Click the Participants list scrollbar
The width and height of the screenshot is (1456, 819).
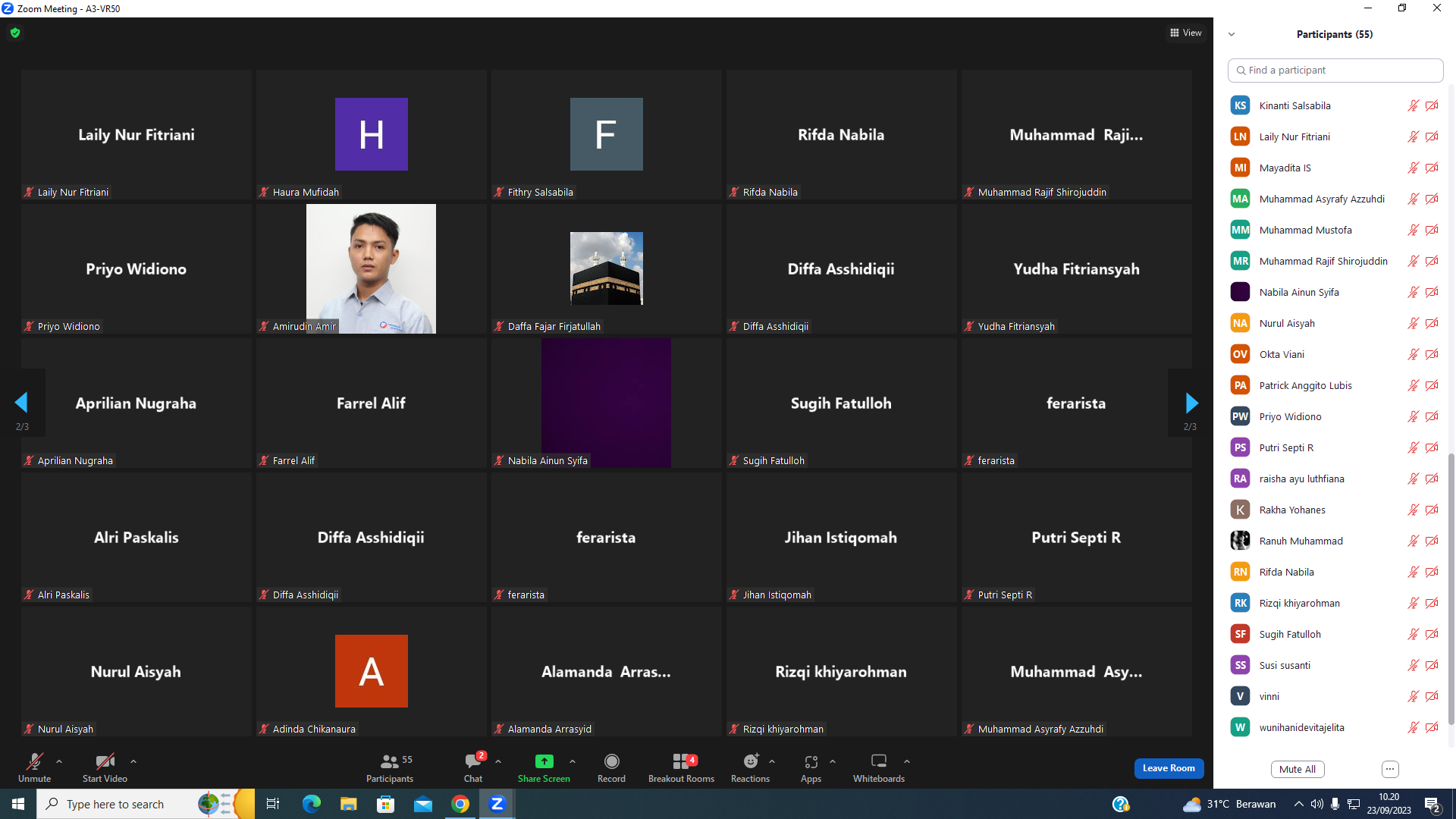click(x=1451, y=588)
